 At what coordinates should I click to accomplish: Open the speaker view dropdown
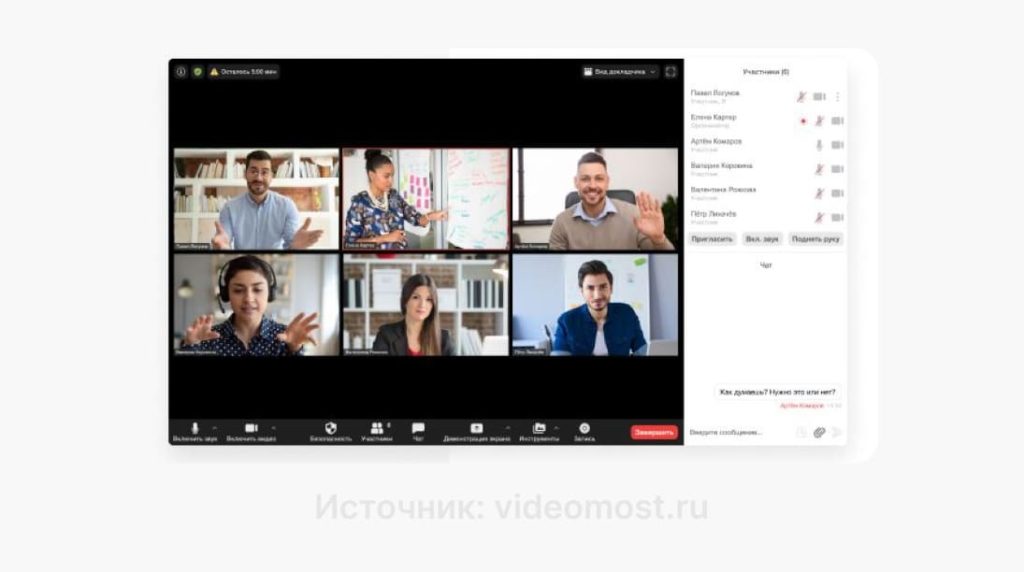pos(619,72)
